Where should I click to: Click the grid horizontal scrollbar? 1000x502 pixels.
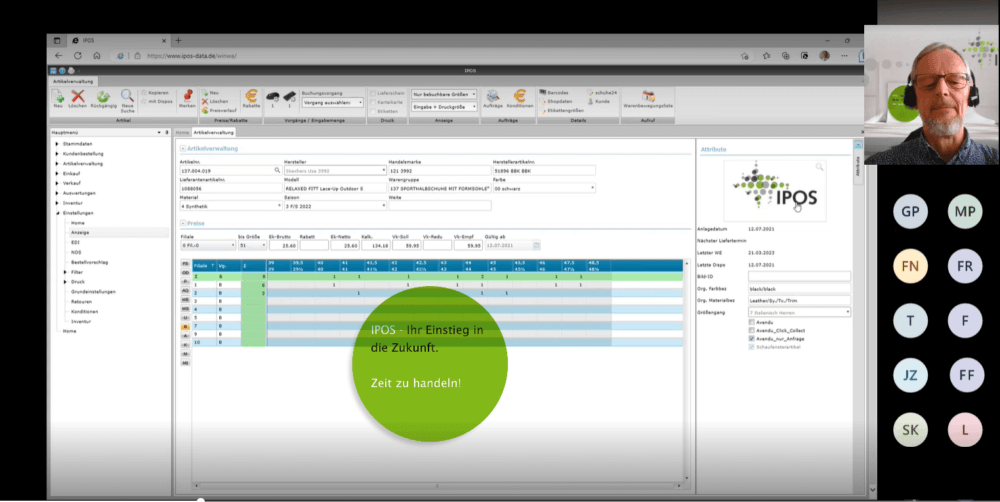437,486
